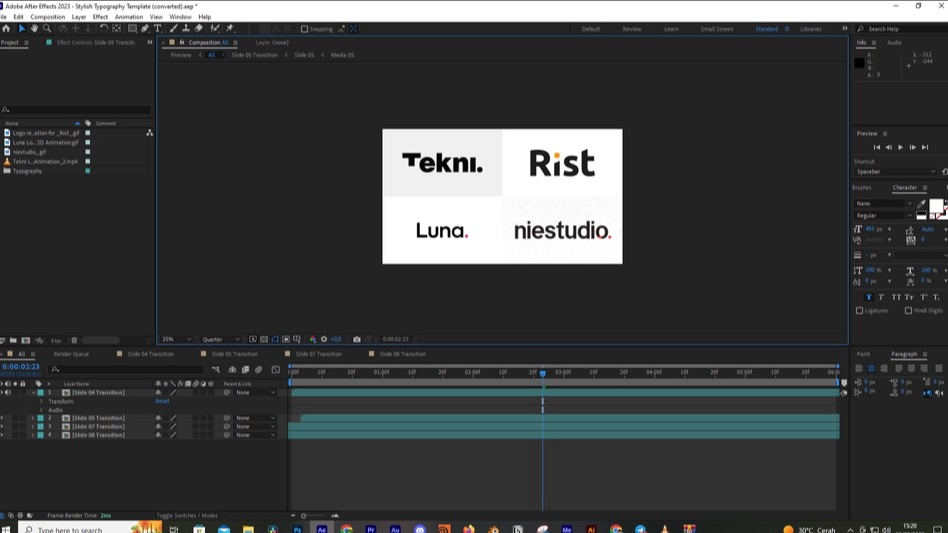Screen dimensions: 948x533
Task: Open the Effect menu
Action: pyautogui.click(x=100, y=17)
